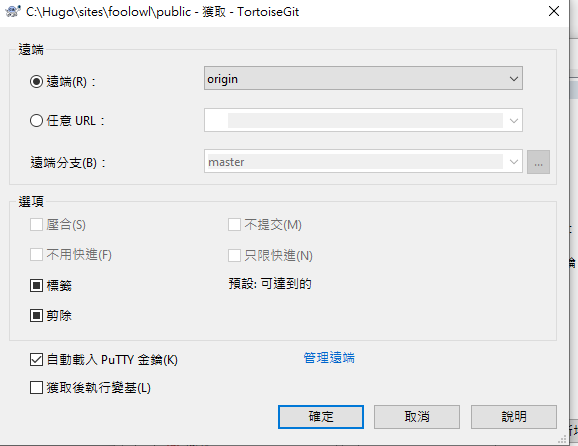Uncheck 自動載入 PuTTY 金鑰(K)
Screen dimensions: 578x446
pos(36,360)
